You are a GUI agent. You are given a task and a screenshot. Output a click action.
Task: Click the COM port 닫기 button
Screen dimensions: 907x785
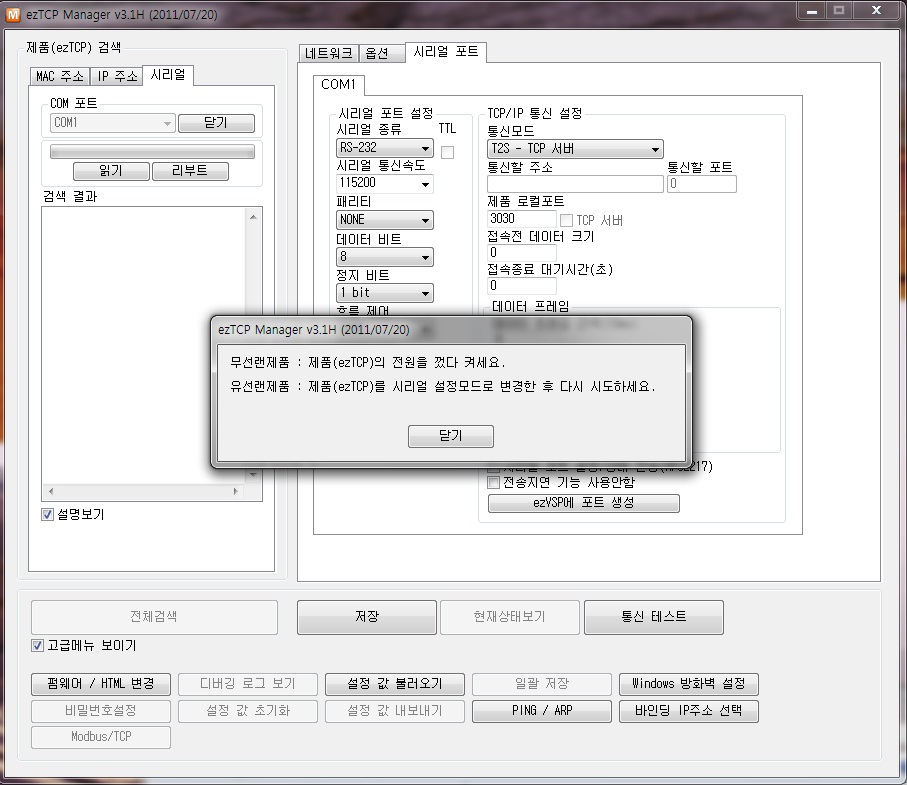coord(216,123)
